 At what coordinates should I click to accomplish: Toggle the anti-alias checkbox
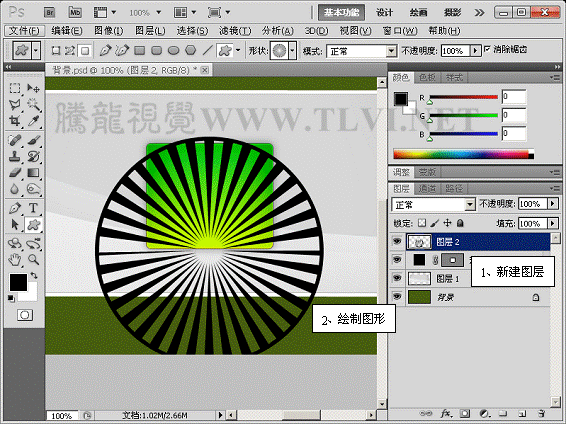(487, 49)
